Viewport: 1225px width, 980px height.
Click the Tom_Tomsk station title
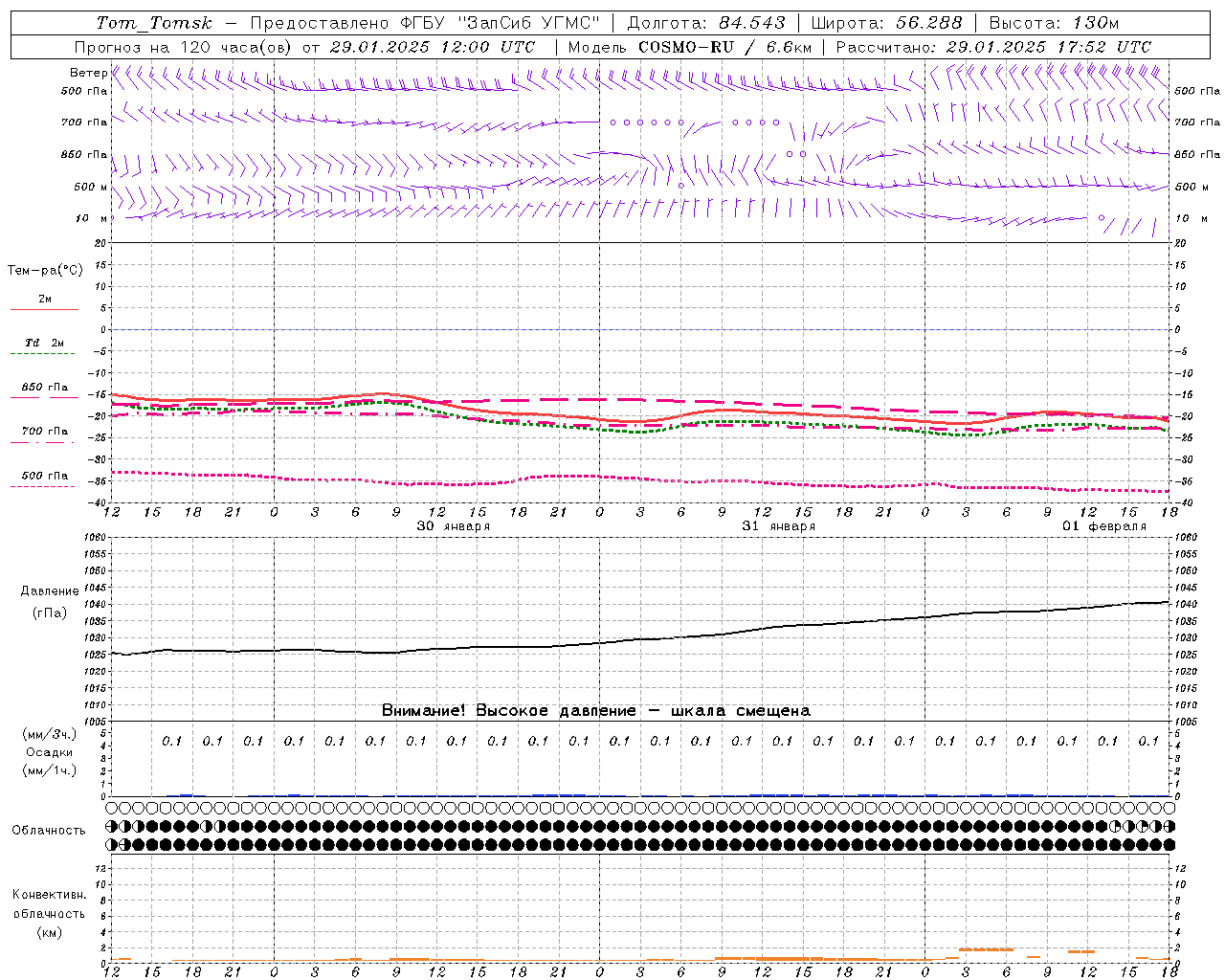(x=154, y=23)
